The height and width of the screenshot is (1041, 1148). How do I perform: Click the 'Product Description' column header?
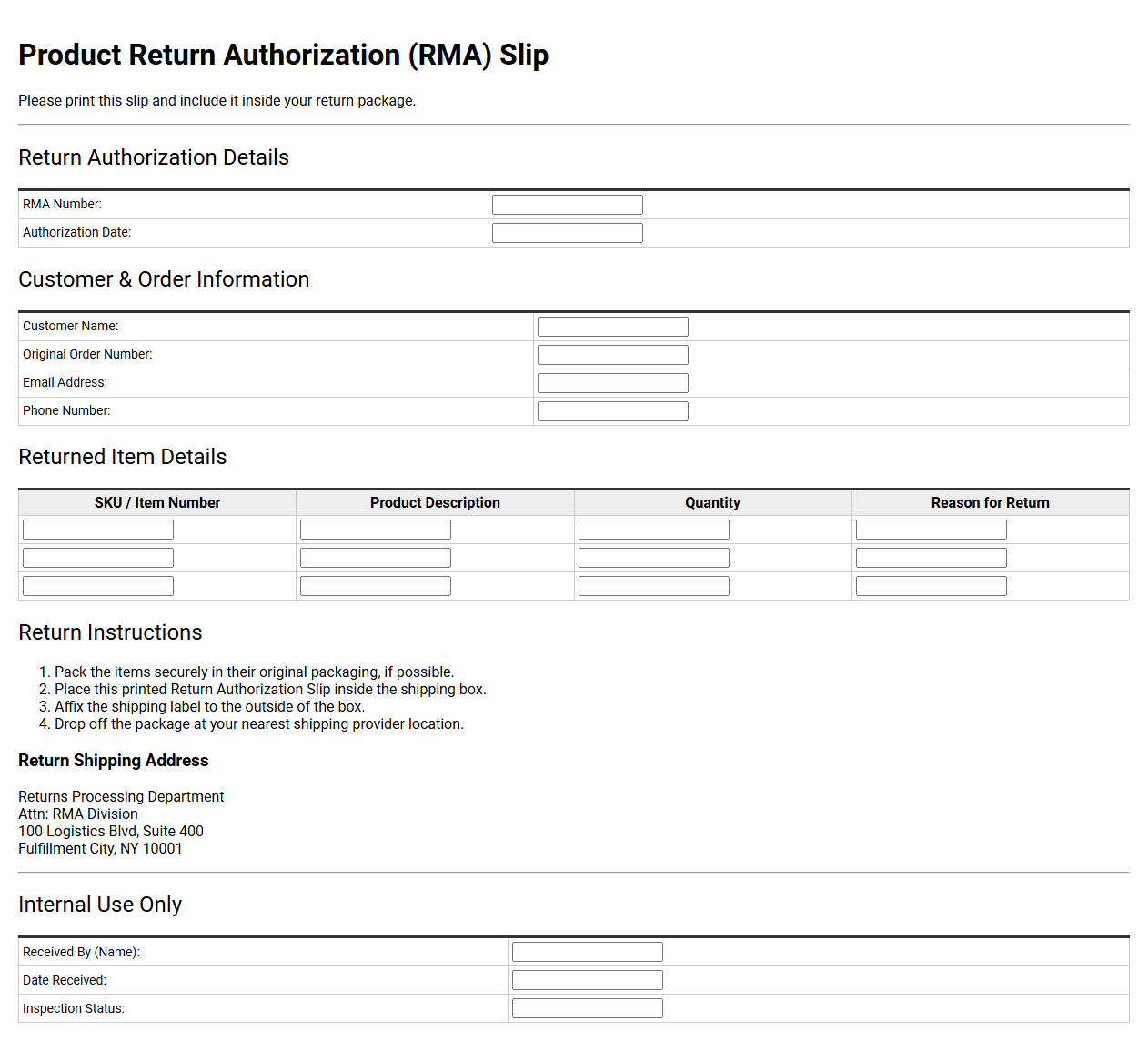[435, 503]
